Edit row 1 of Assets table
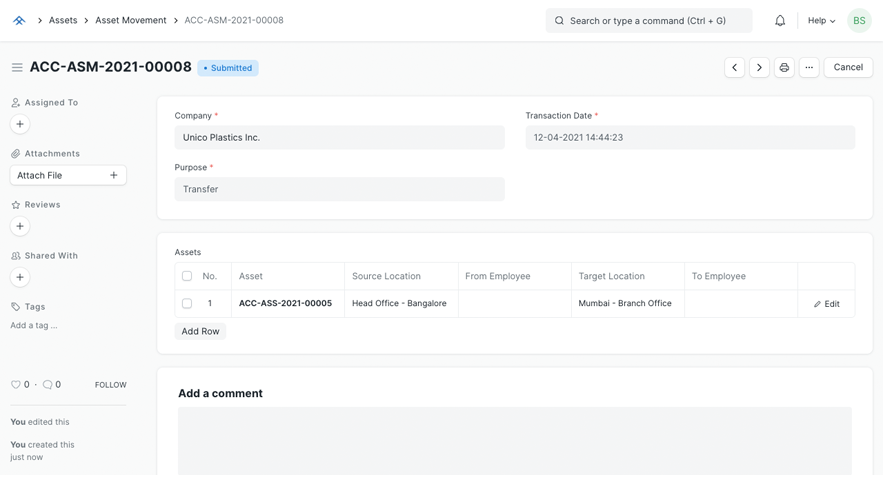The height and width of the screenshot is (503, 883). pos(826,304)
